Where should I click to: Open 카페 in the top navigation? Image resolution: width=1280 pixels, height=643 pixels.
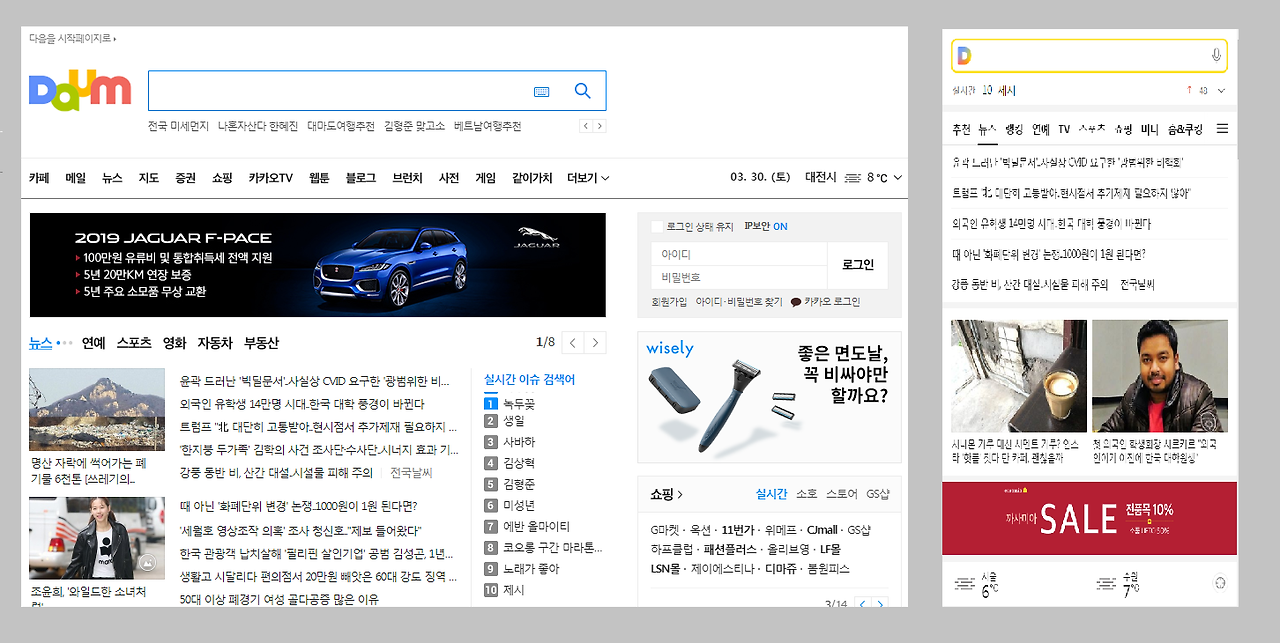[39, 178]
